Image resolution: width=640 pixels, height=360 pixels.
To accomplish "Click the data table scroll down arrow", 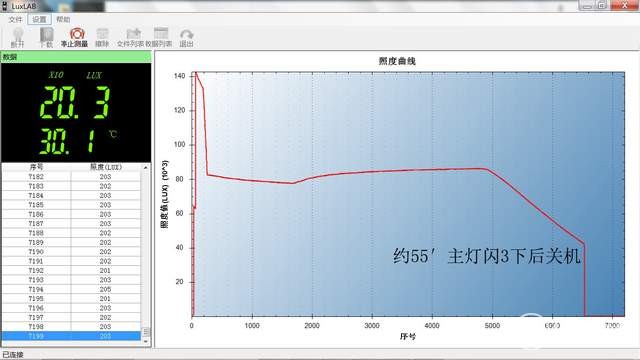I will [146, 342].
